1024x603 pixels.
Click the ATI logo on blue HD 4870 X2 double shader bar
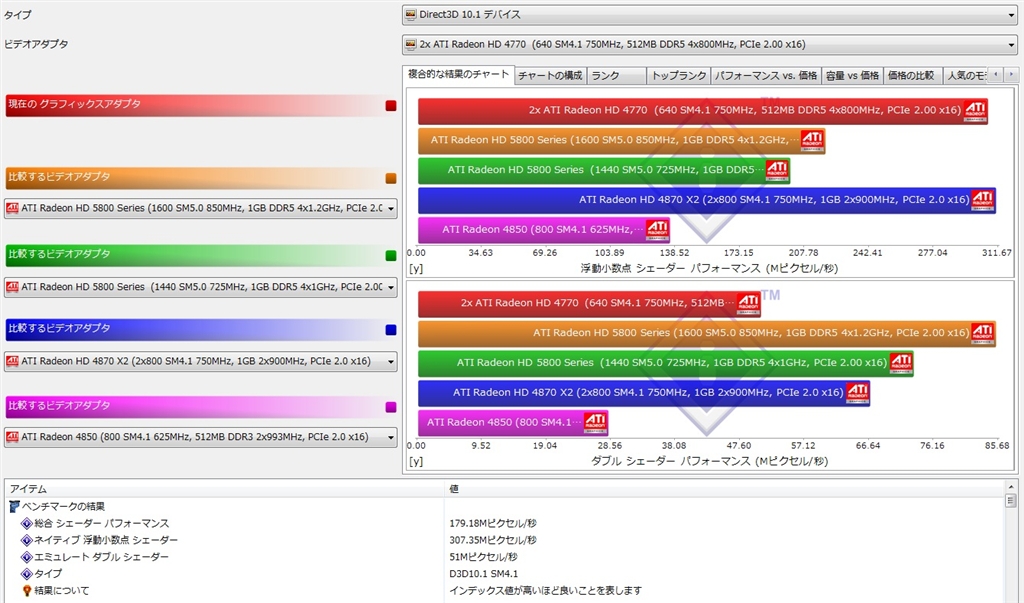pos(857,393)
